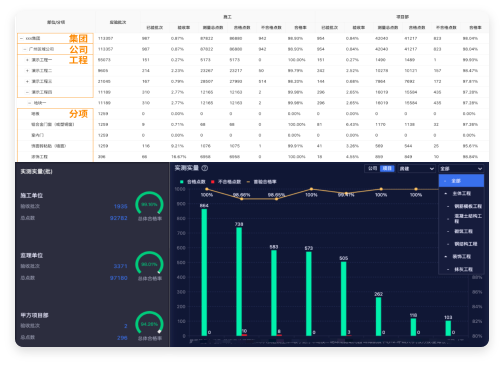This screenshot has height=366, width=504.
Task: Open the 房建 dropdown in chart header
Action: click(417, 169)
